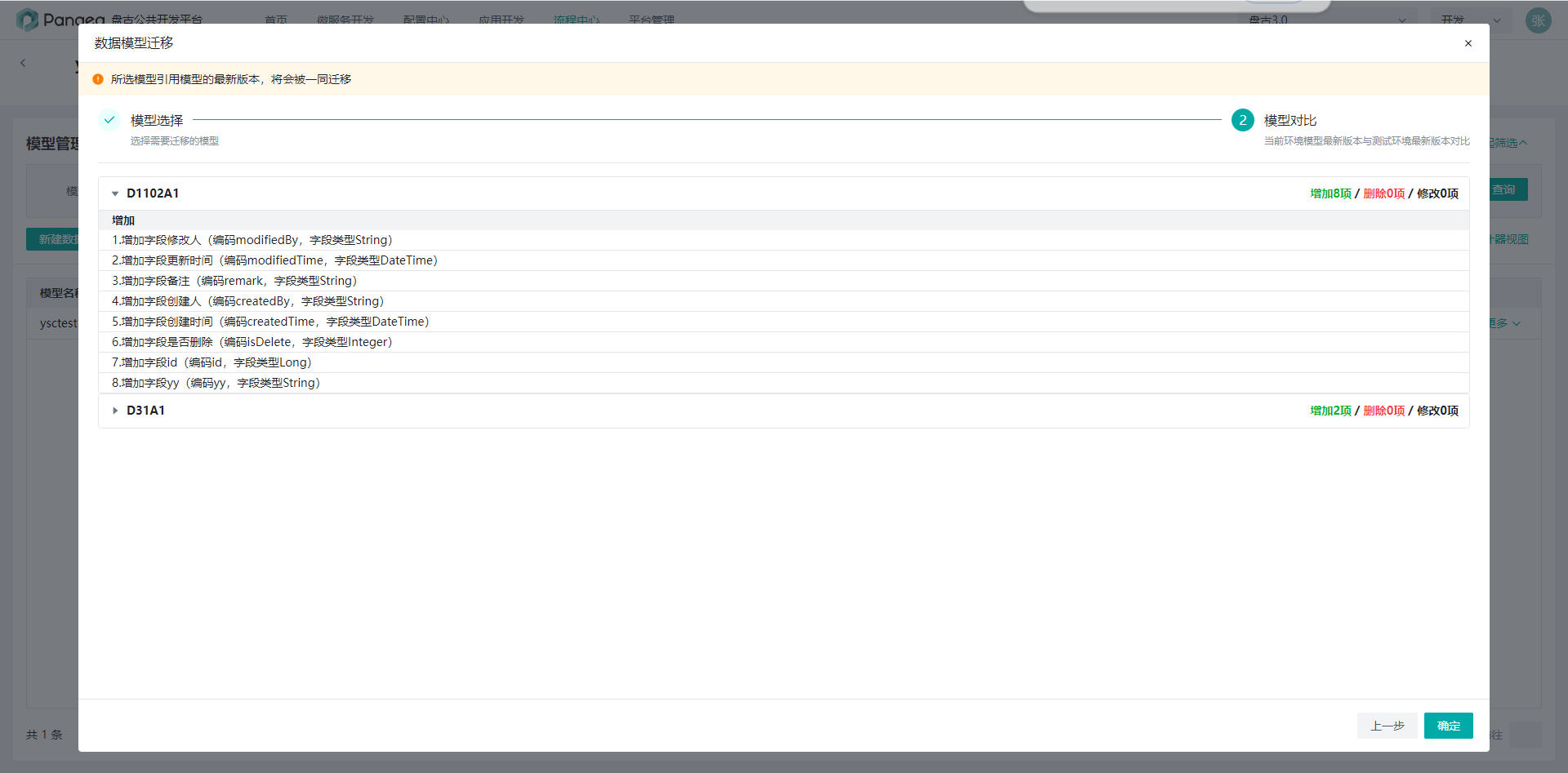This screenshot has height=773, width=1568.
Task: Select row 5 增加字段创建时间 createdTime
Action: click(x=784, y=322)
